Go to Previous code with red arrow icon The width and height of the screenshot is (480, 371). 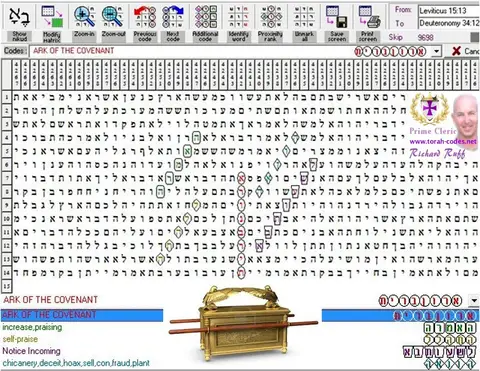click(x=145, y=16)
